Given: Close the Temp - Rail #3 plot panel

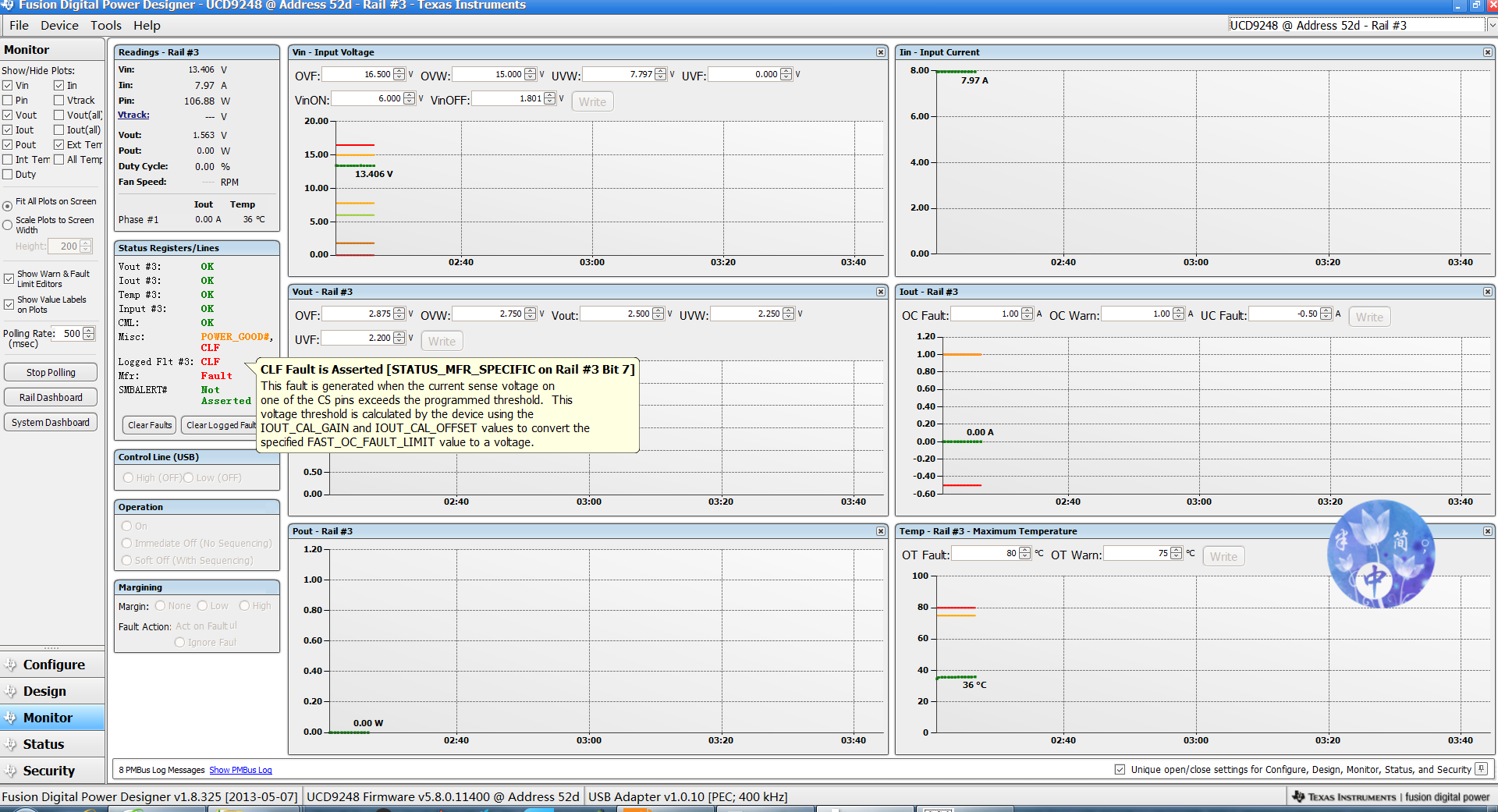Looking at the screenshot, I should coord(1488,531).
